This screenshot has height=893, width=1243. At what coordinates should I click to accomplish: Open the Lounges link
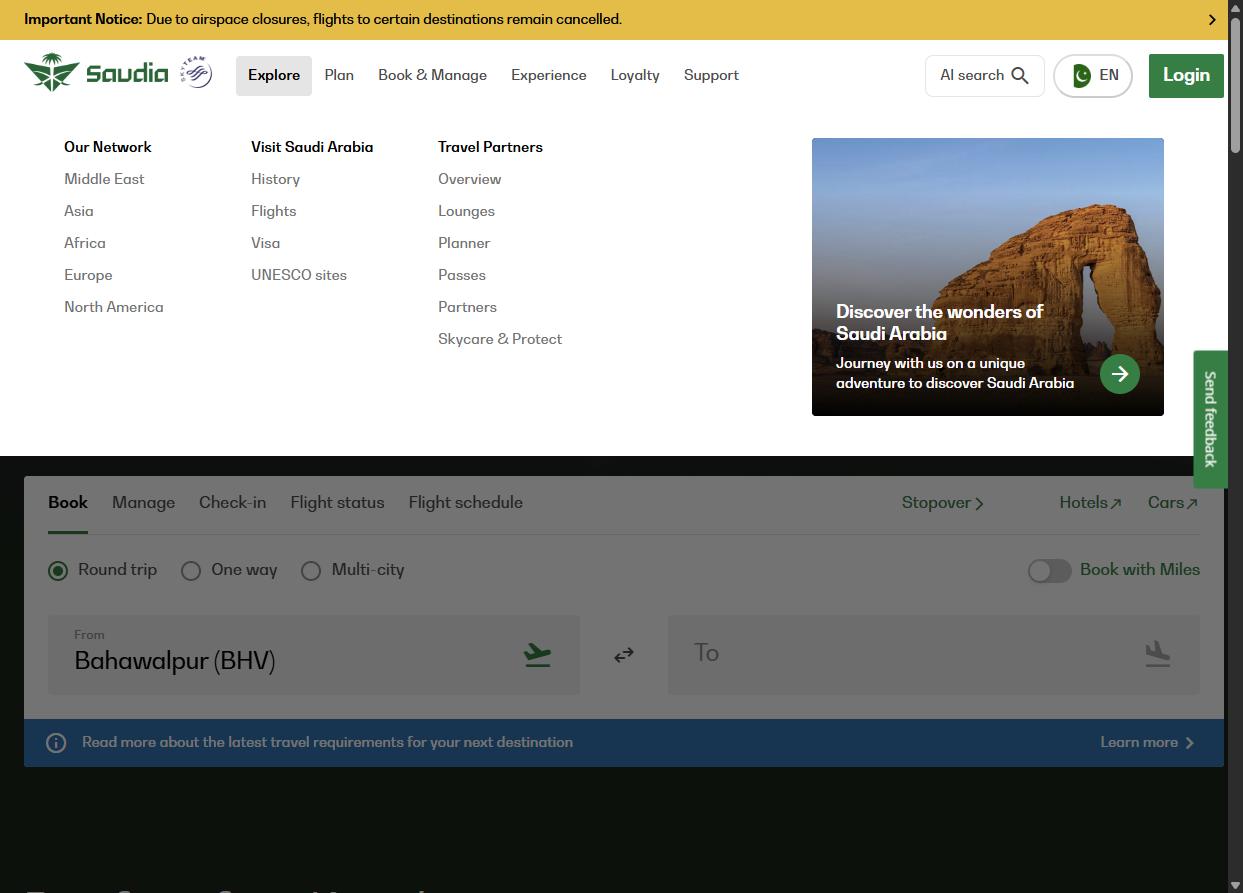(466, 211)
